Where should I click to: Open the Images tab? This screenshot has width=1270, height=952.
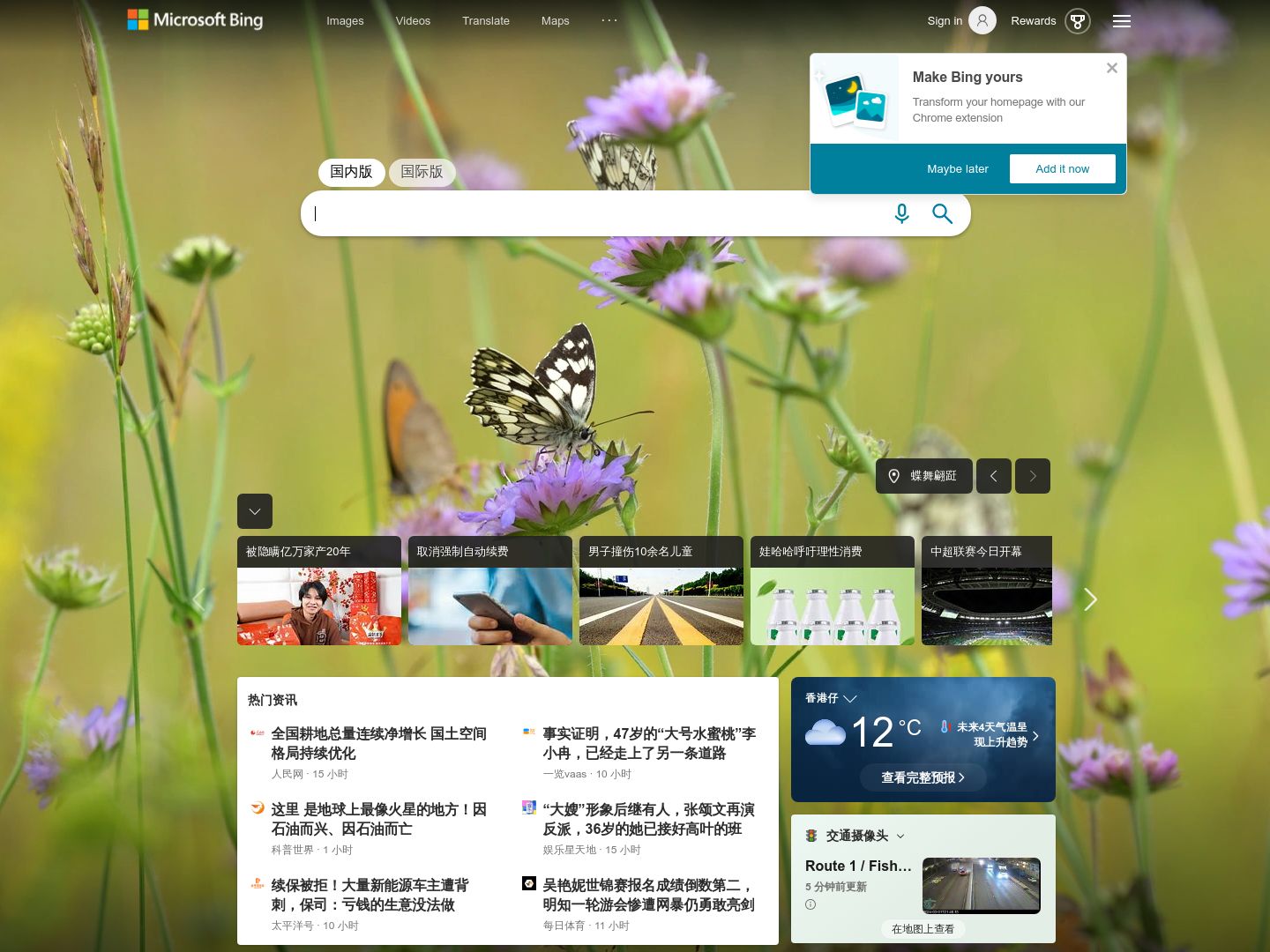[345, 21]
